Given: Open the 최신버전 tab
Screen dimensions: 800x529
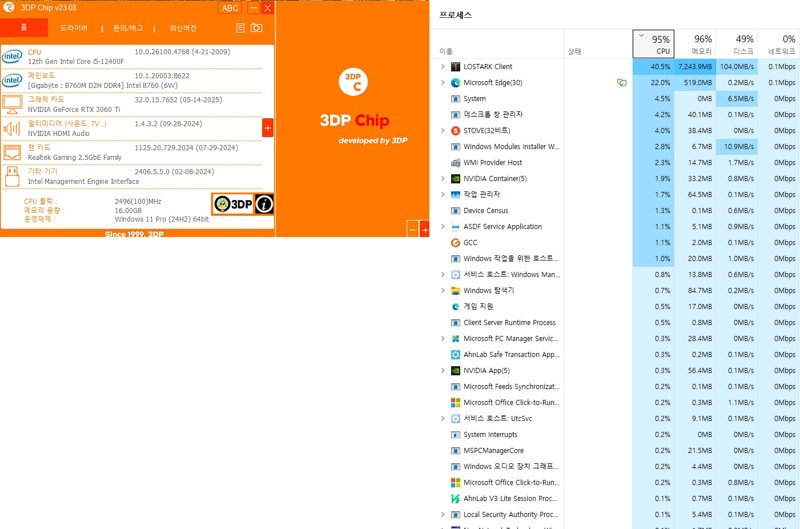Looking at the screenshot, I should pos(183,28).
